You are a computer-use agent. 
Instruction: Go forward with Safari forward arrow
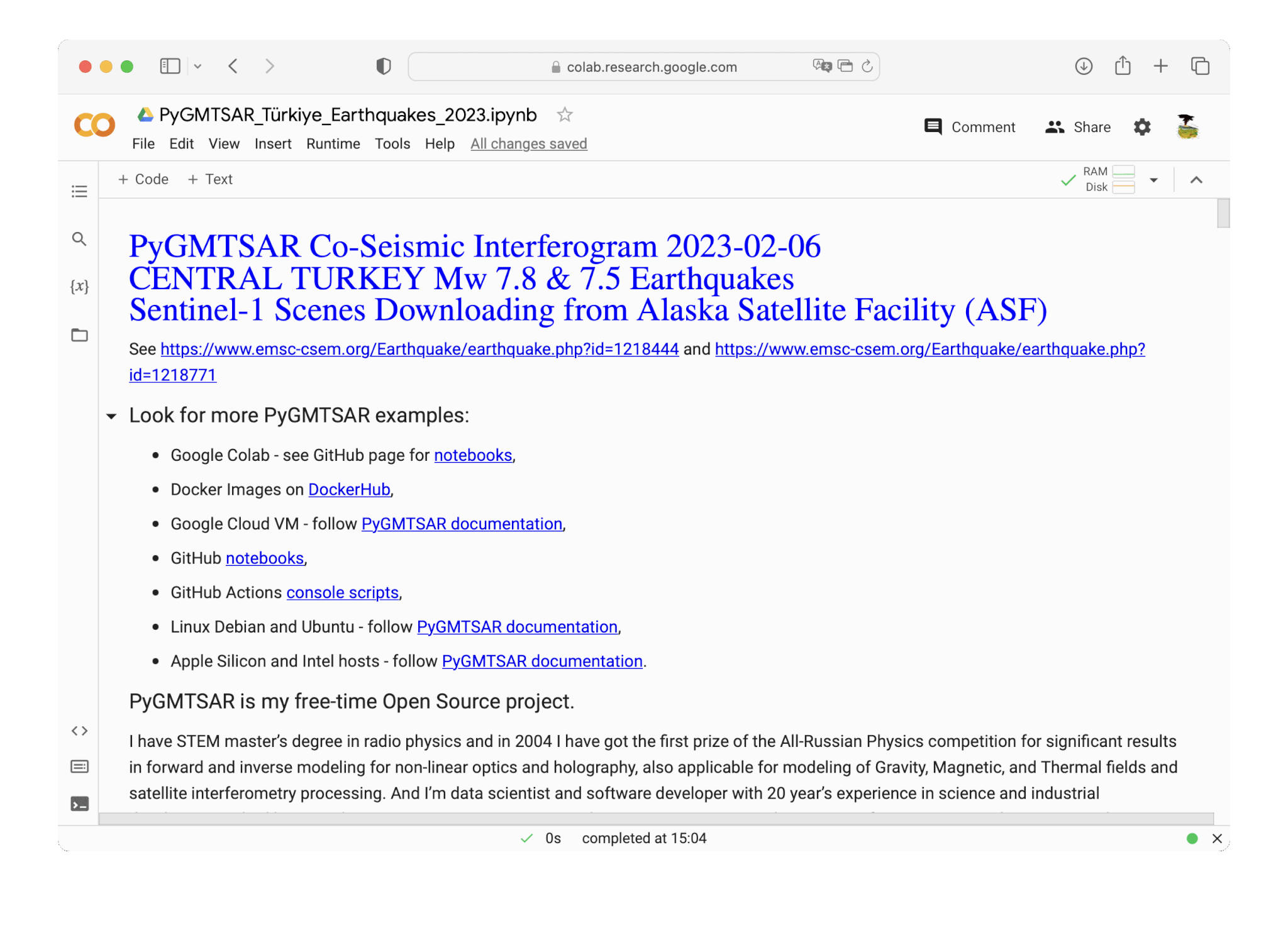[x=270, y=66]
